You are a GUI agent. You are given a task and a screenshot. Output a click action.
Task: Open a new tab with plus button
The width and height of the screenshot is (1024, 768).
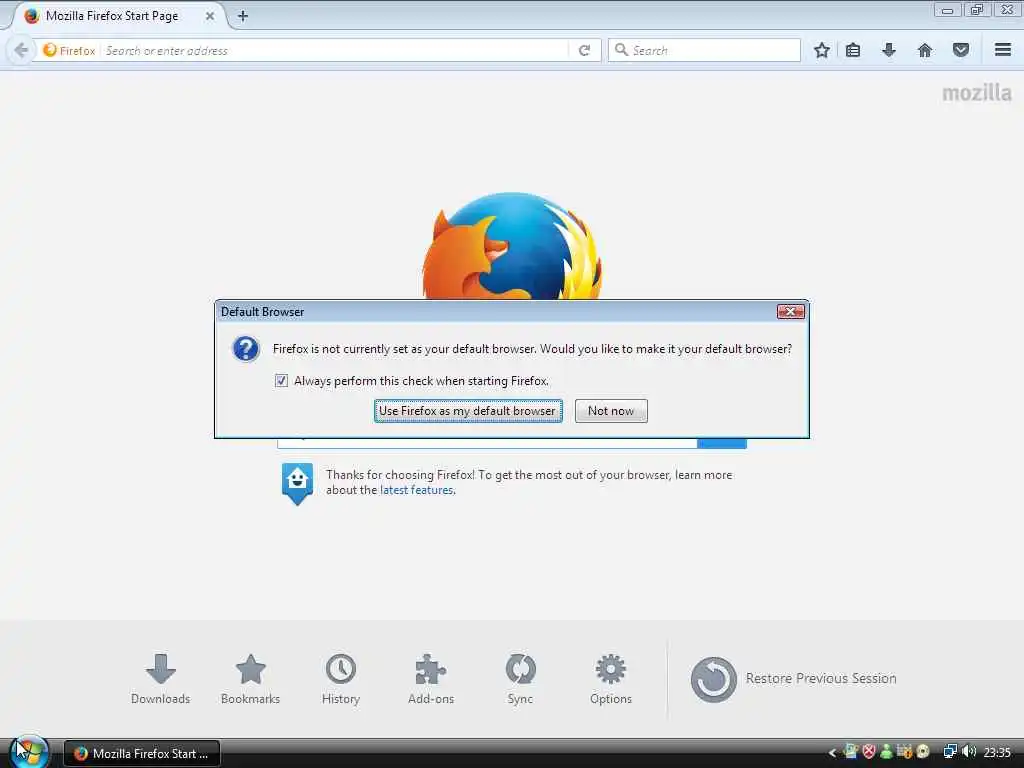243,16
